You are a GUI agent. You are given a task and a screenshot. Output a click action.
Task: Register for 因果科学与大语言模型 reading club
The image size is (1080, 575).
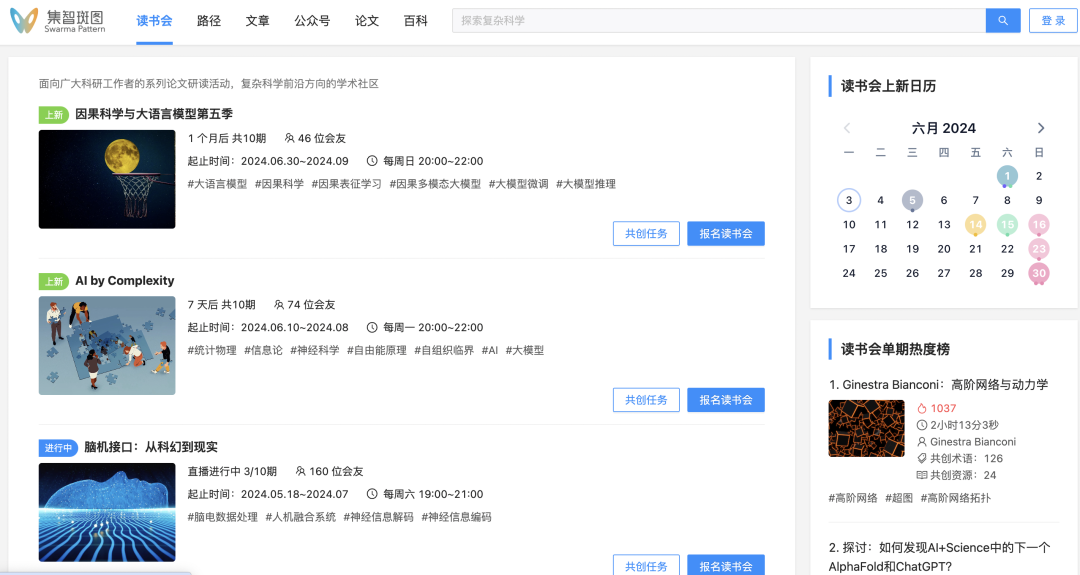(725, 234)
